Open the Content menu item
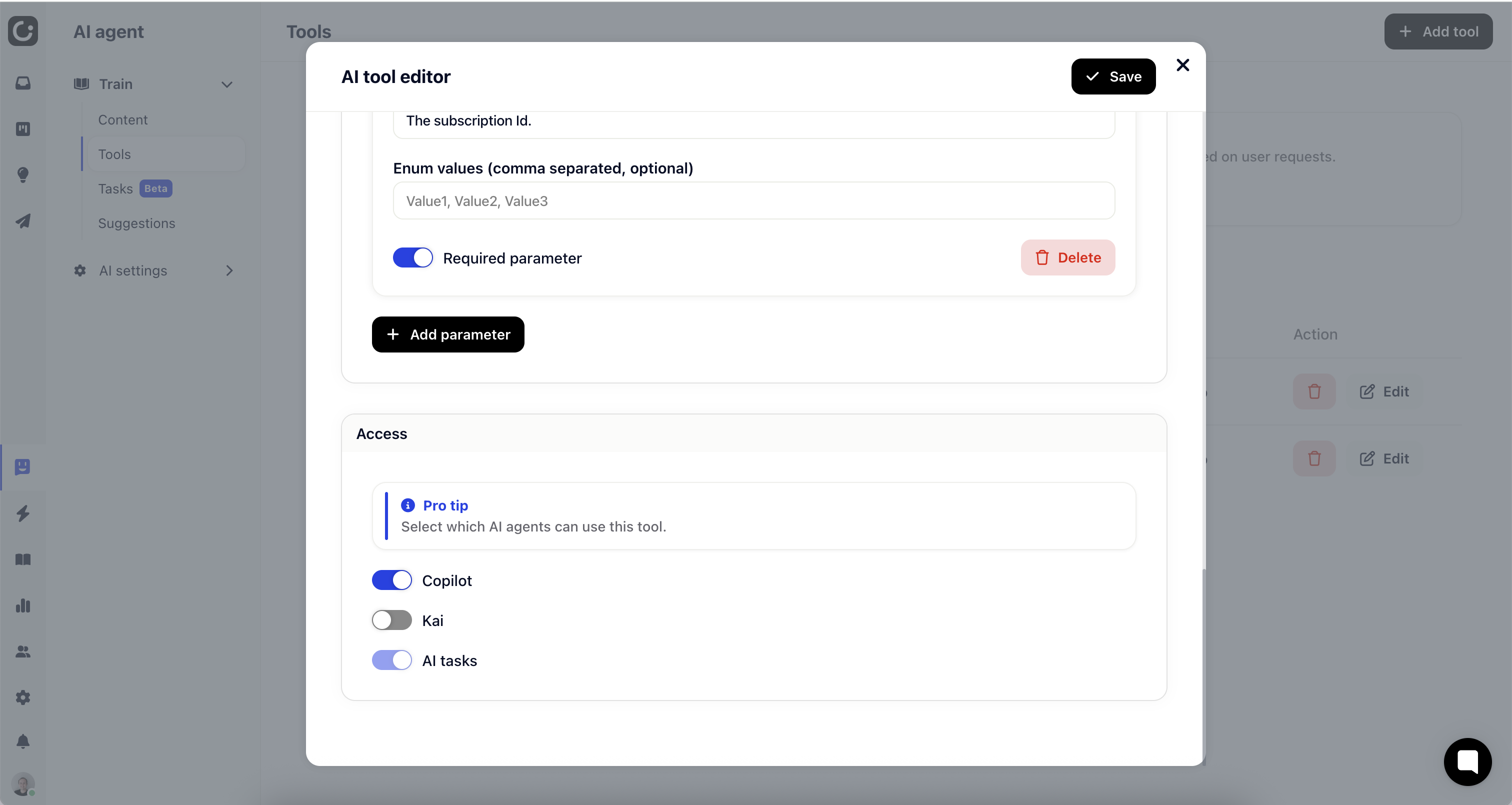 coord(122,120)
